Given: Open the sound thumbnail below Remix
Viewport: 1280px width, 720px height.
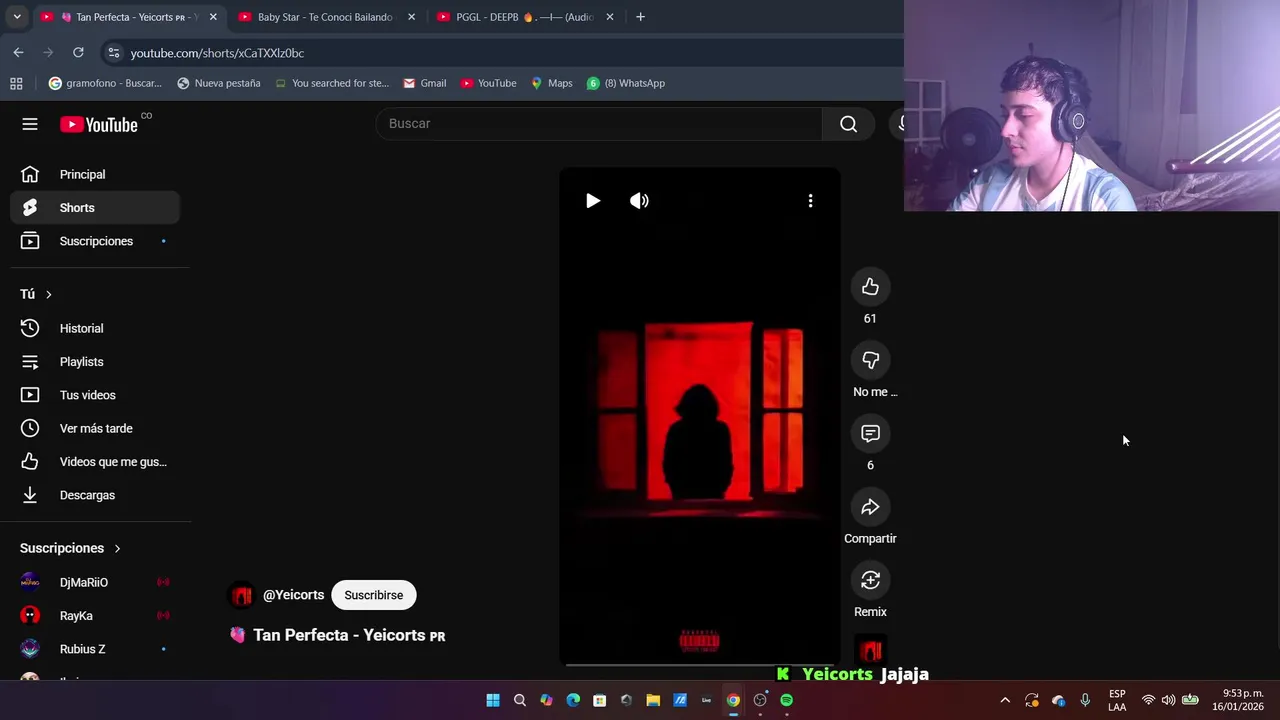Looking at the screenshot, I should pyautogui.click(x=870, y=650).
